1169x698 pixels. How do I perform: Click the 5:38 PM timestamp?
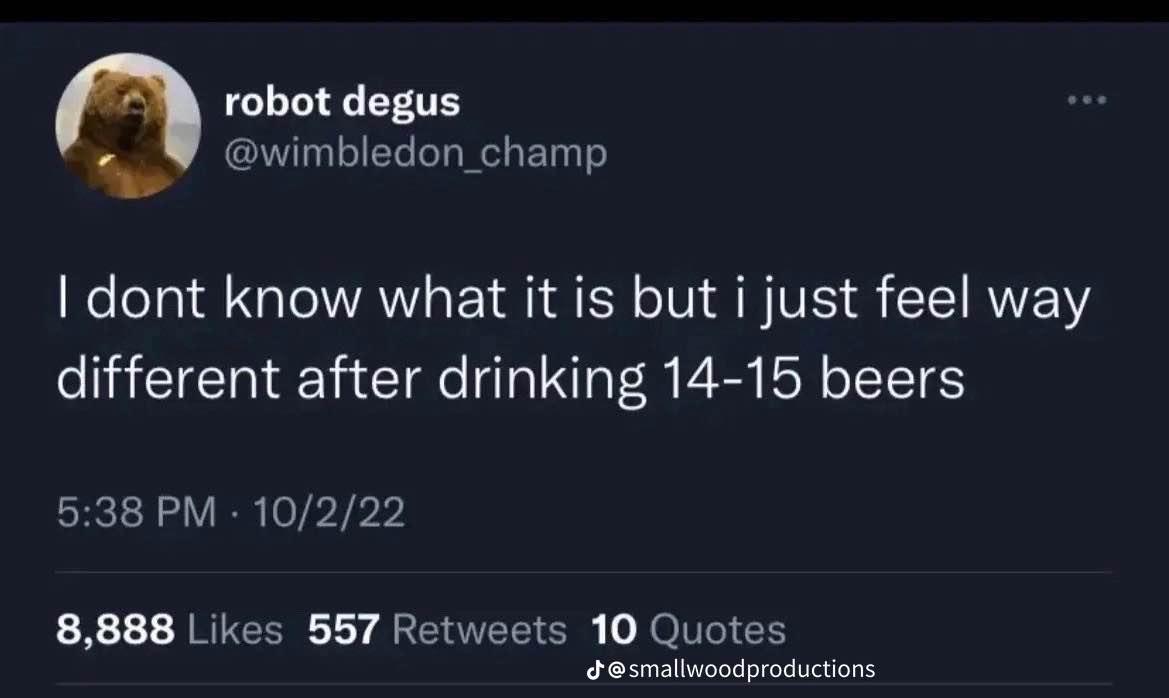(135, 513)
